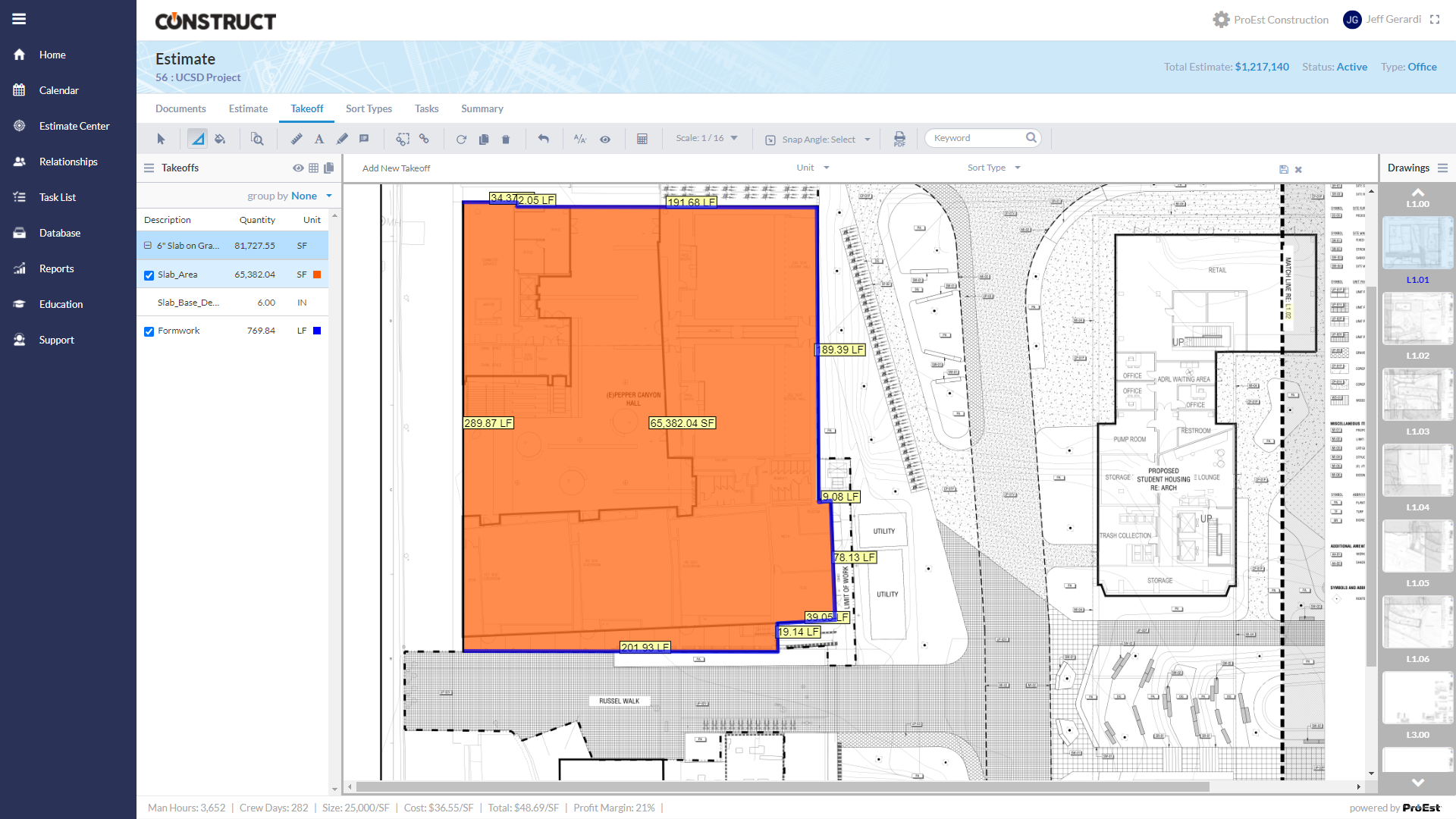Click the undo arrow icon

(543, 139)
